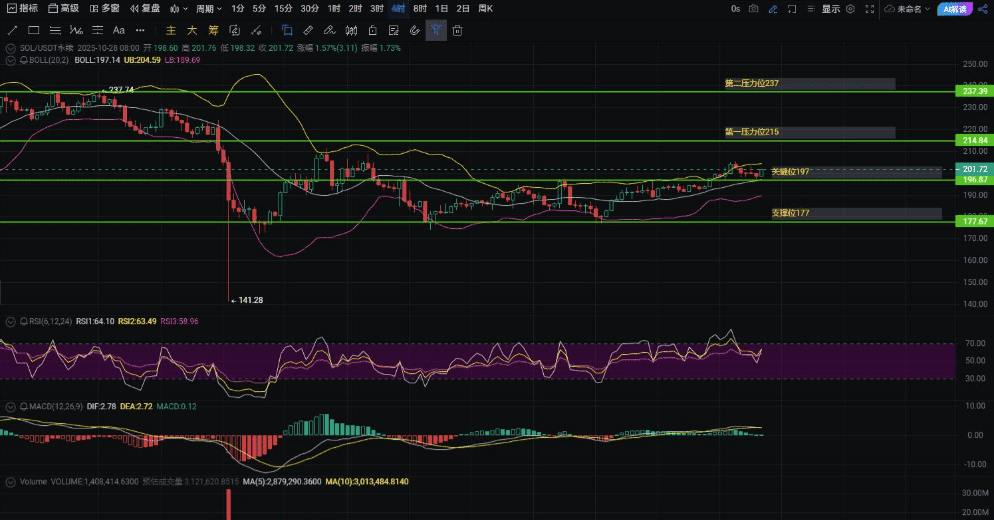Open chart settings hexagon icon

coord(850,8)
